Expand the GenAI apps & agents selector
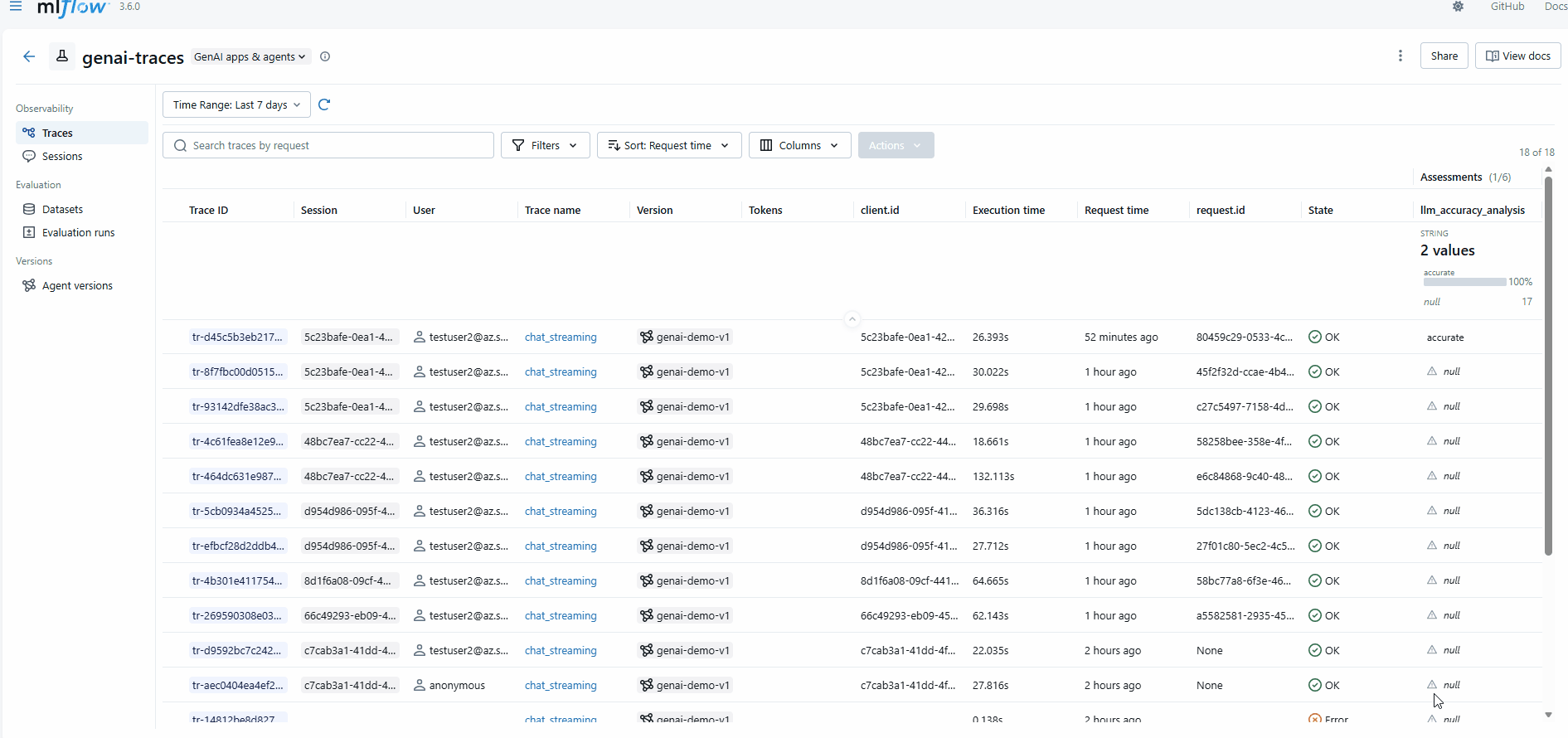1568x738 pixels. coord(250,56)
